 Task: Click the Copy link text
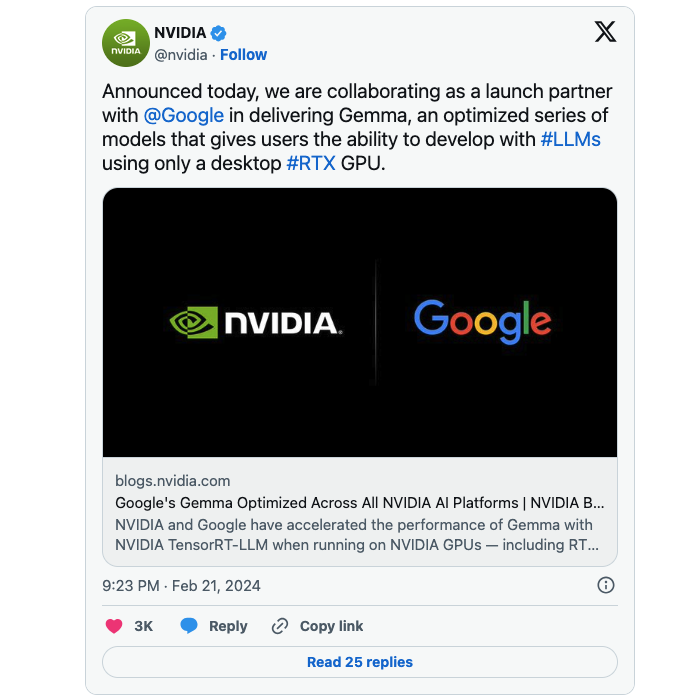[x=331, y=626]
